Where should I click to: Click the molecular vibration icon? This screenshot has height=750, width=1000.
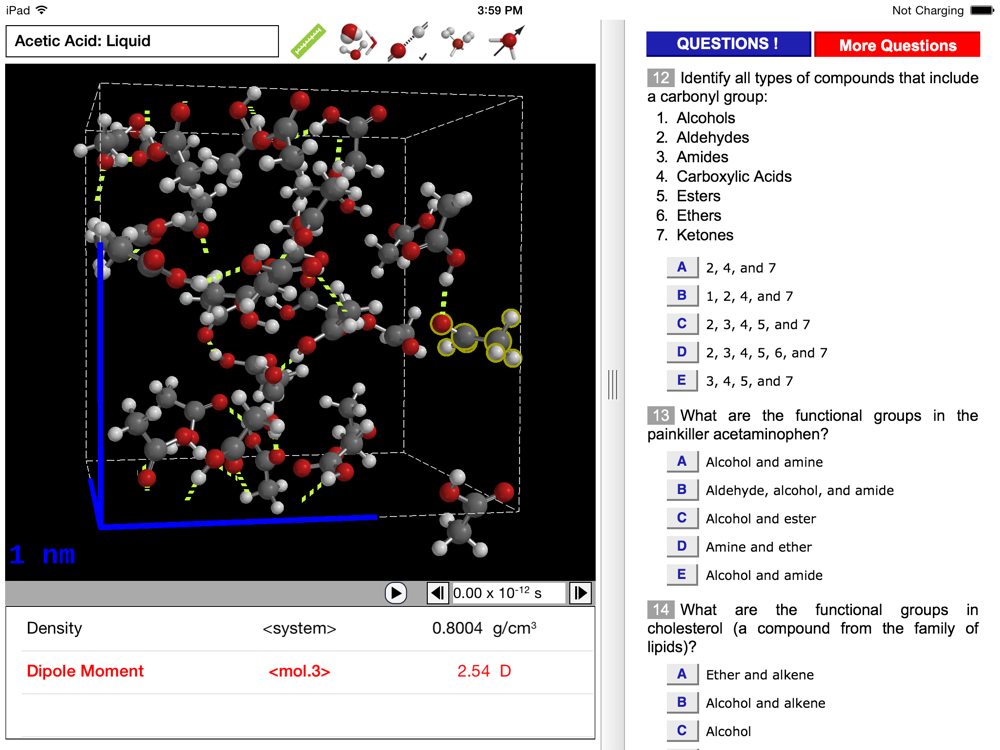click(x=457, y=41)
